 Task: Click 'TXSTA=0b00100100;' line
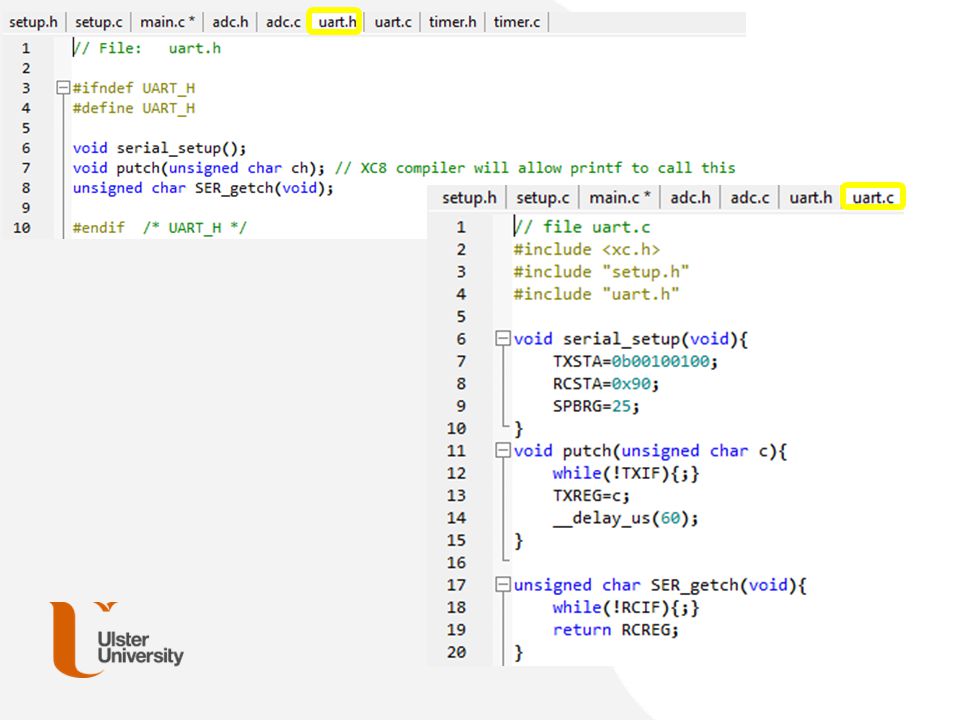635,361
